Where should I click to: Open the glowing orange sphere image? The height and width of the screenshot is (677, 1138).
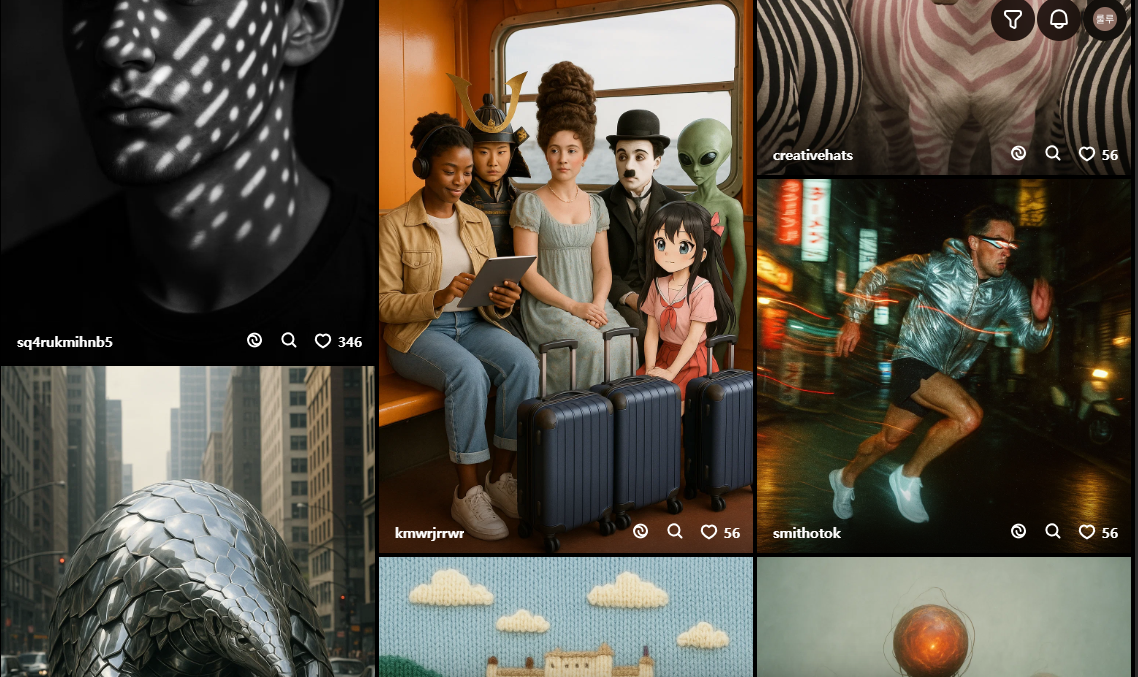(x=944, y=617)
